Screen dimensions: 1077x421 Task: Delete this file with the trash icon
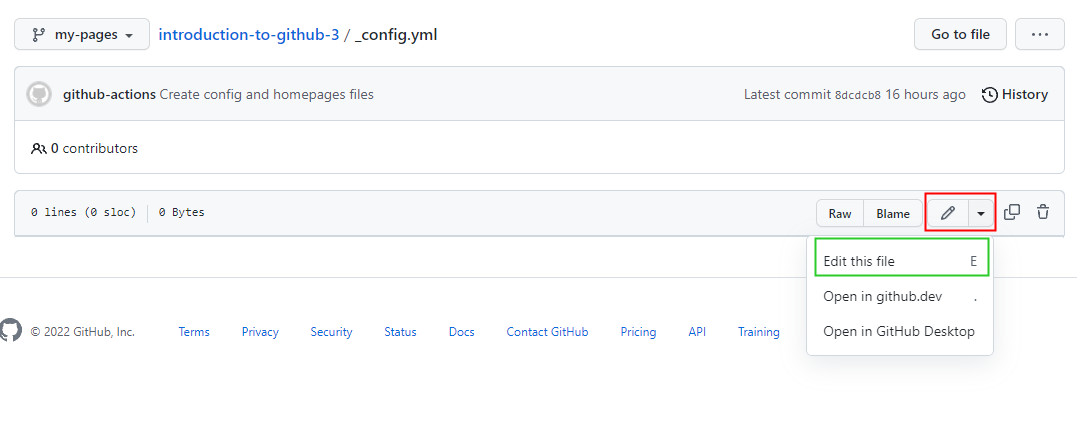point(1043,212)
